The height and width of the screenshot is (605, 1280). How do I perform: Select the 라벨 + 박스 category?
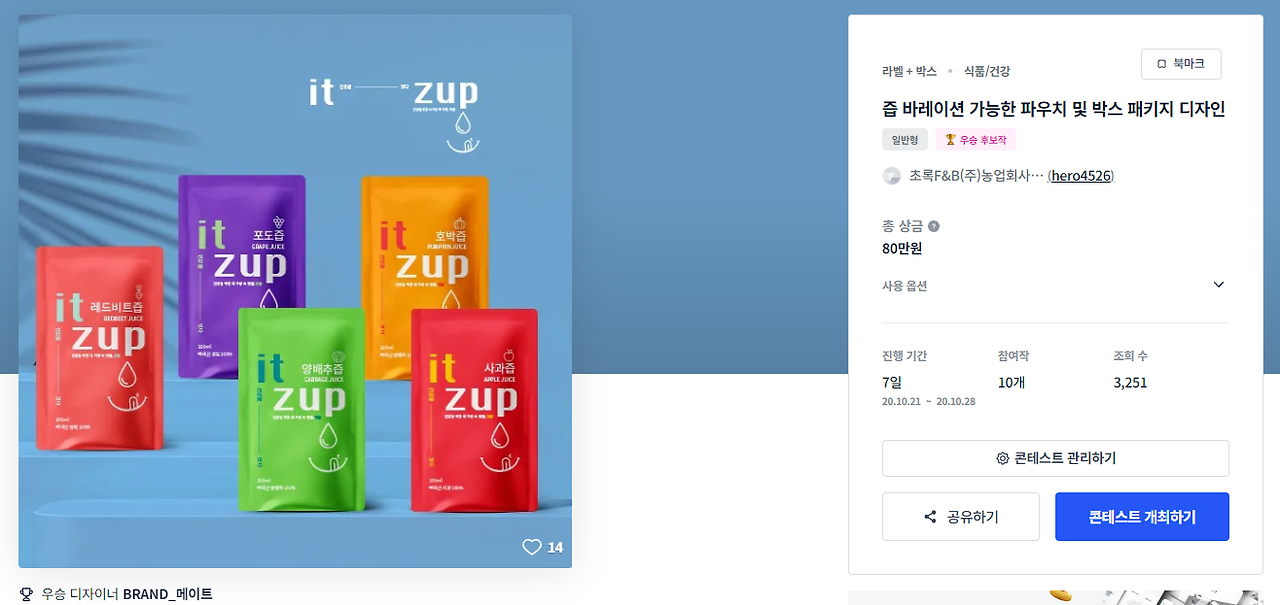pos(909,71)
